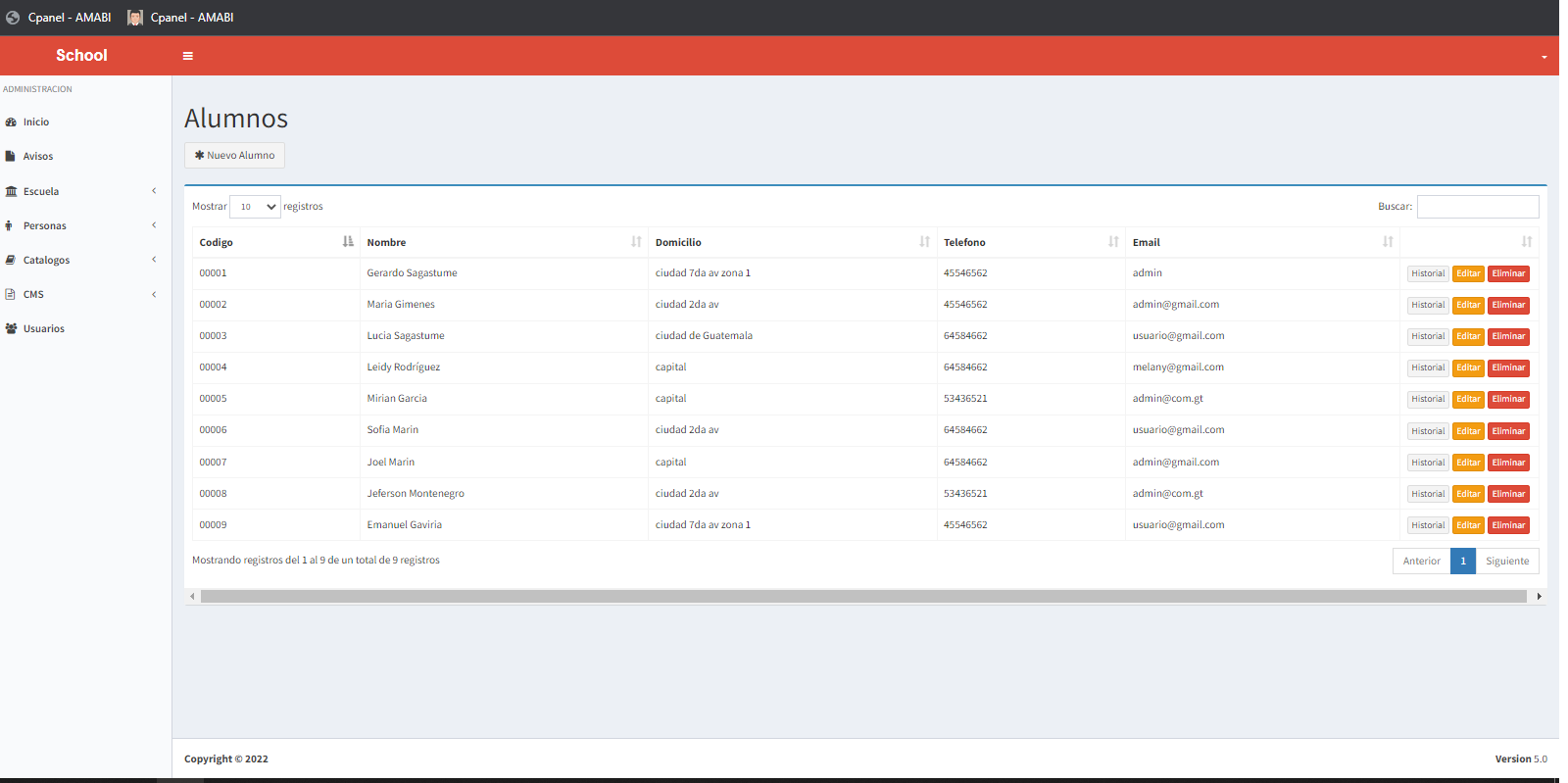Open the Inicio menu item

(85, 122)
